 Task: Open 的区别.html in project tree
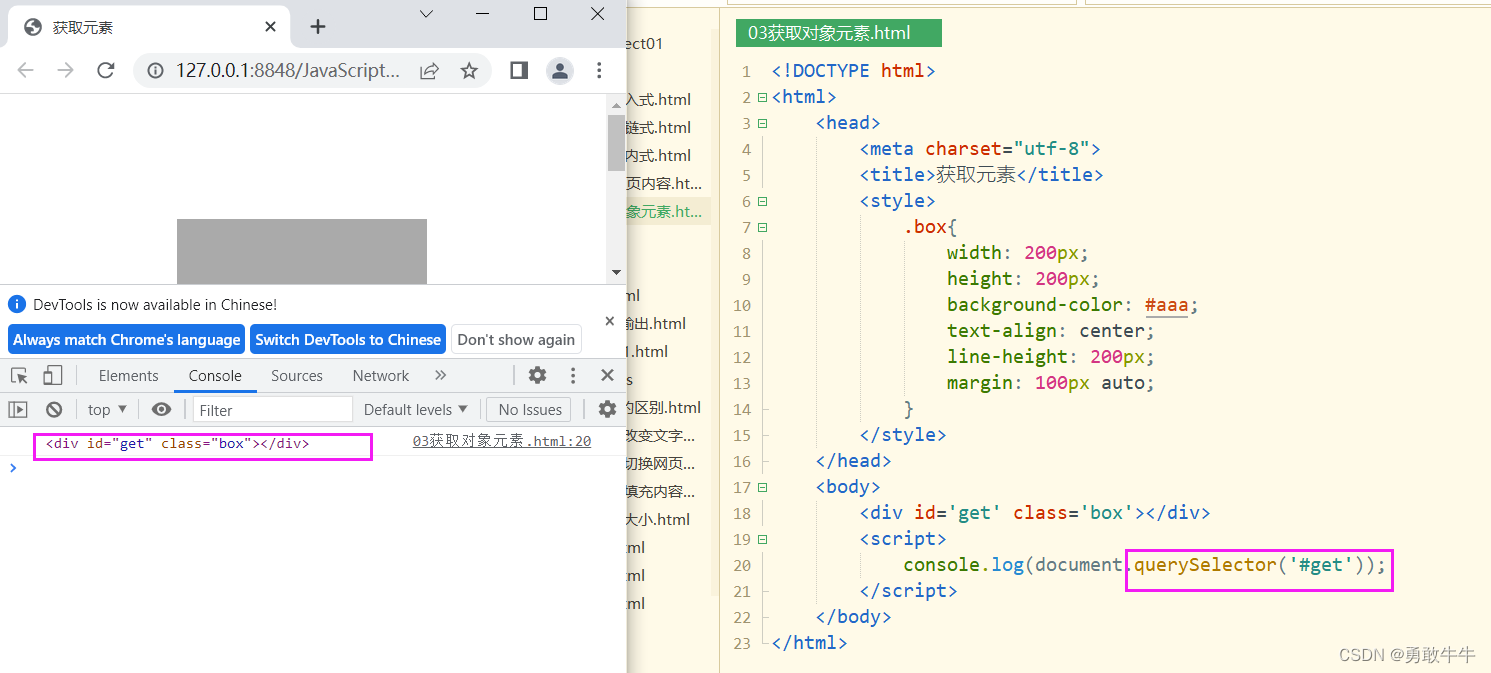[663, 408]
